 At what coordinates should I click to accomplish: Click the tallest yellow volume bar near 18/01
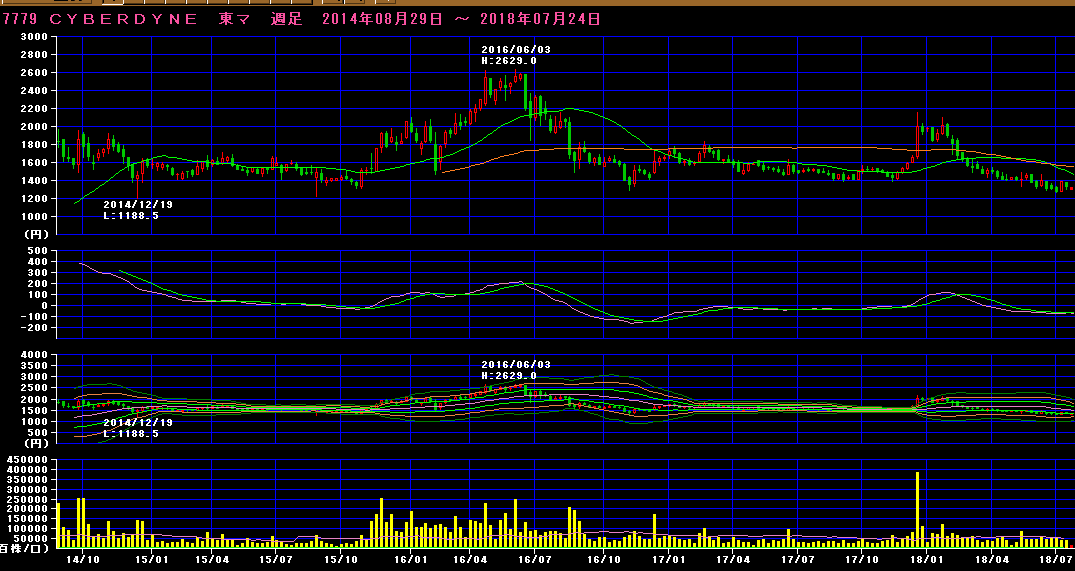(917, 509)
